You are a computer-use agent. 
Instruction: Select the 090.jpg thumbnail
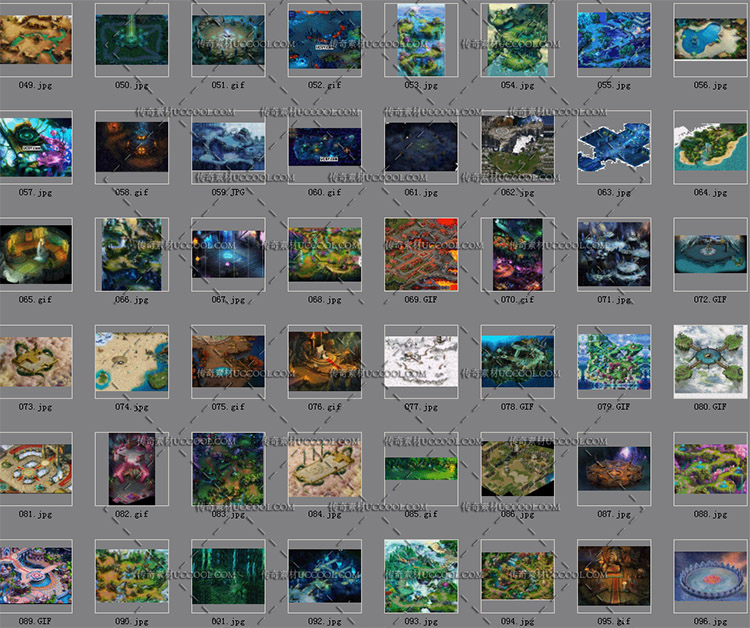132,576
